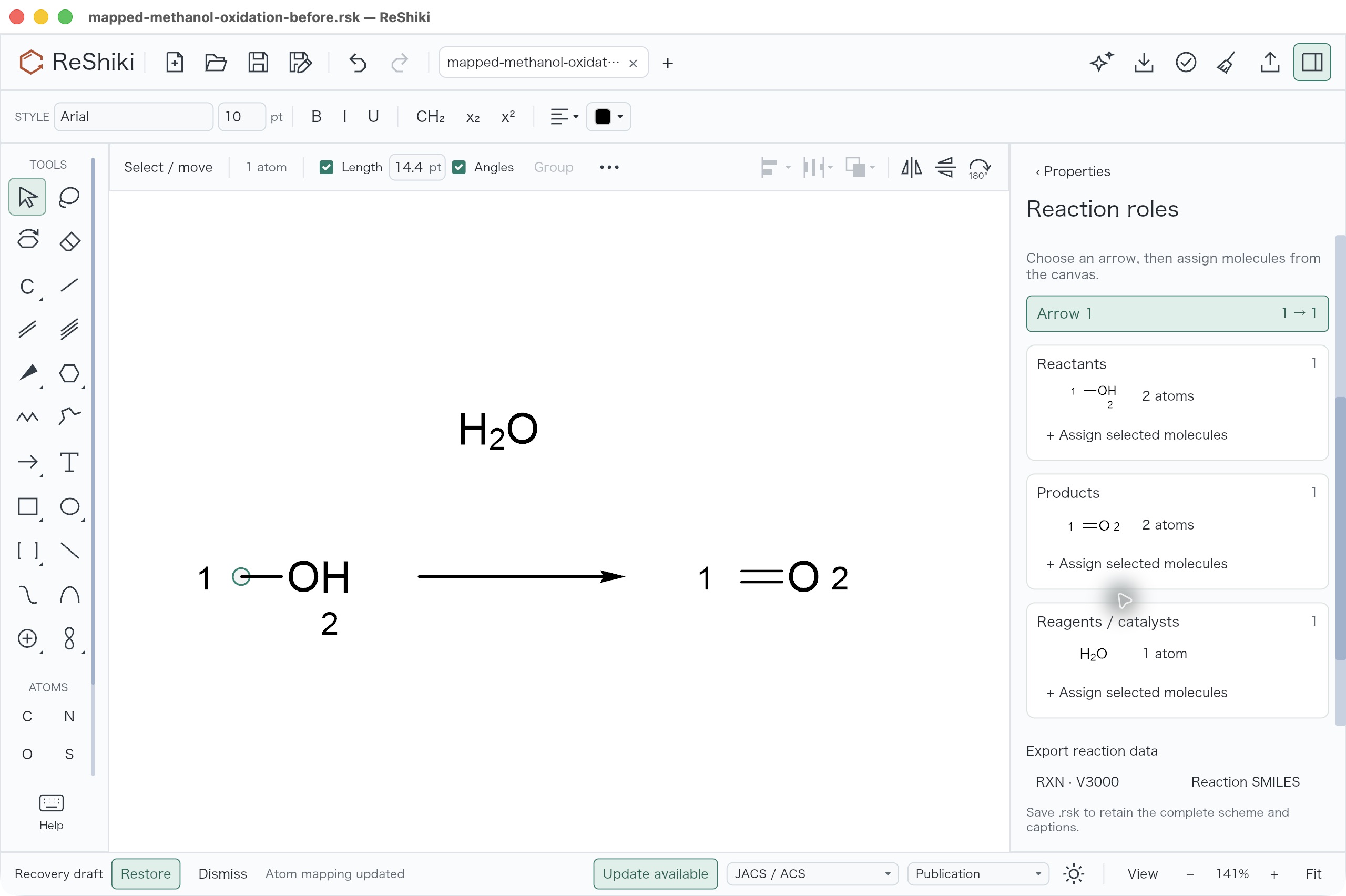This screenshot has height=896, width=1346.
Task: Open the distribute objects dropdown
Action: click(x=818, y=167)
